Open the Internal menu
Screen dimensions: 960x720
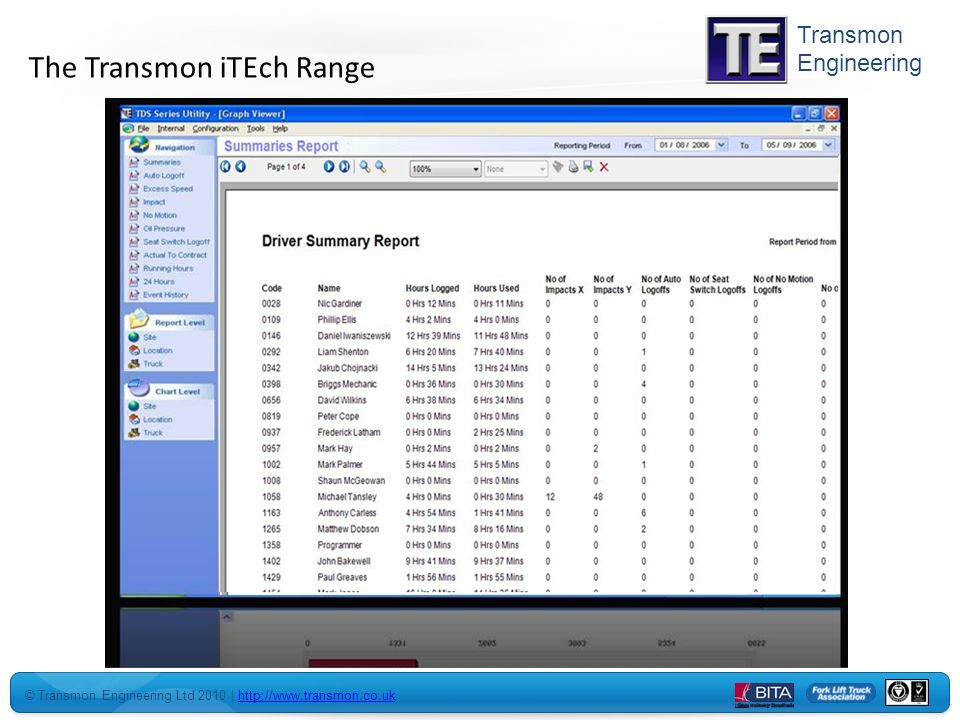point(171,129)
